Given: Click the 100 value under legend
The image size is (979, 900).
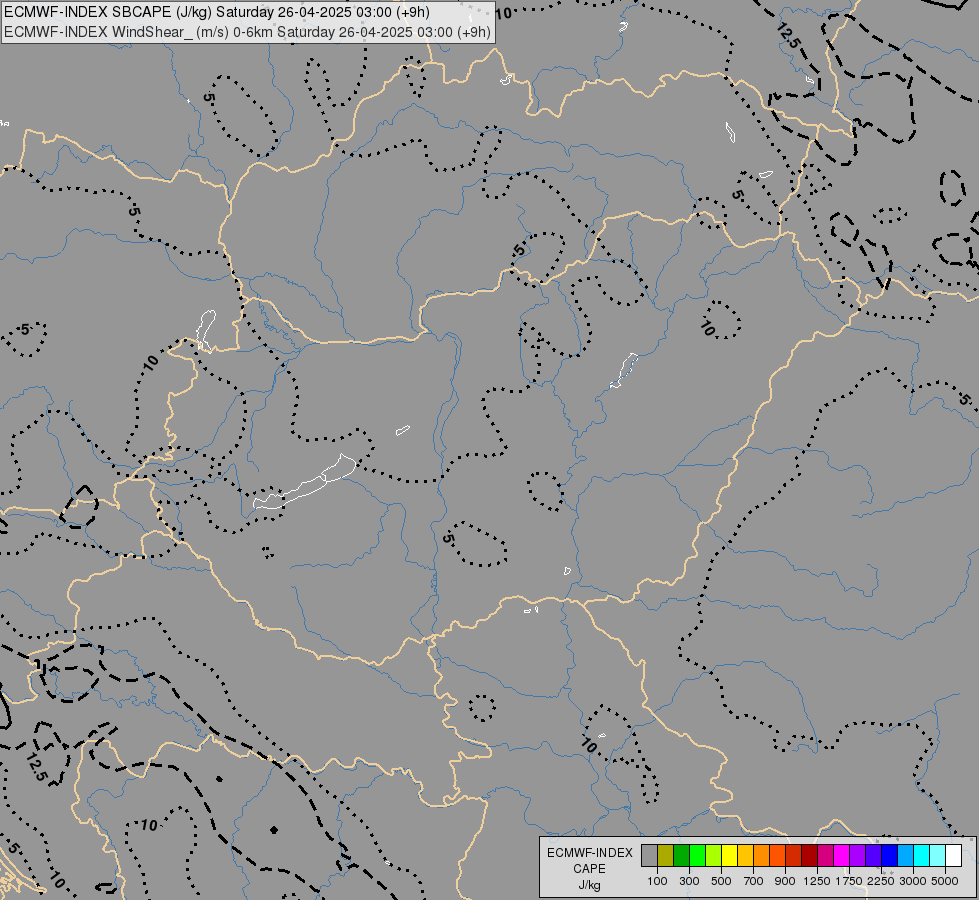Looking at the screenshot, I should pos(657,881).
